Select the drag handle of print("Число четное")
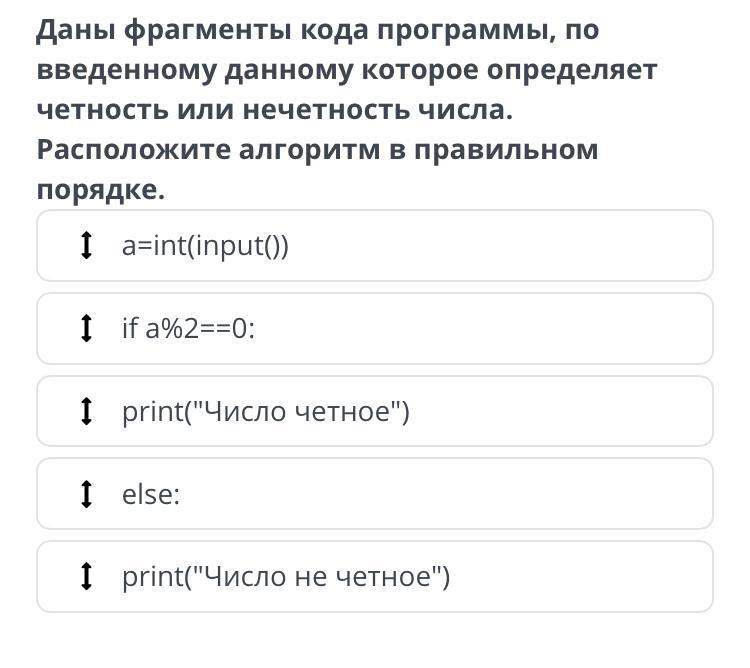 87,411
